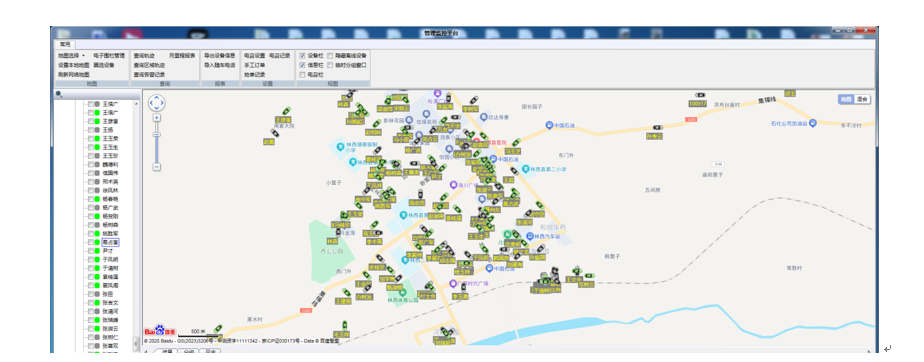Check the box for 尹才 in the tree
Image resolution: width=924 pixels, height=362 pixels.
pyautogui.click(x=91, y=251)
